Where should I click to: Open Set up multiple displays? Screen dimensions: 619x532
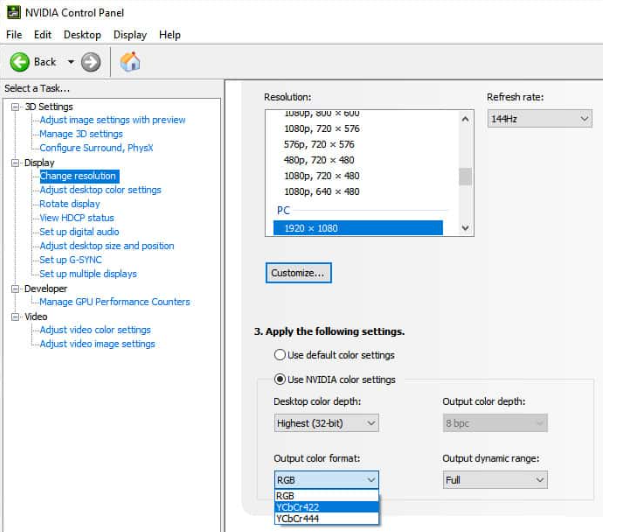[x=88, y=274]
